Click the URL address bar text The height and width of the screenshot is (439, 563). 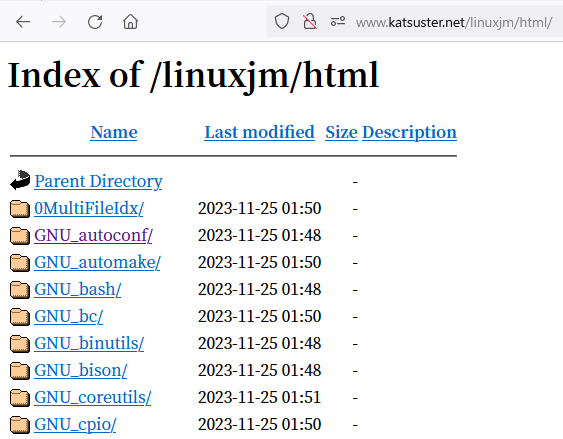click(x=454, y=23)
